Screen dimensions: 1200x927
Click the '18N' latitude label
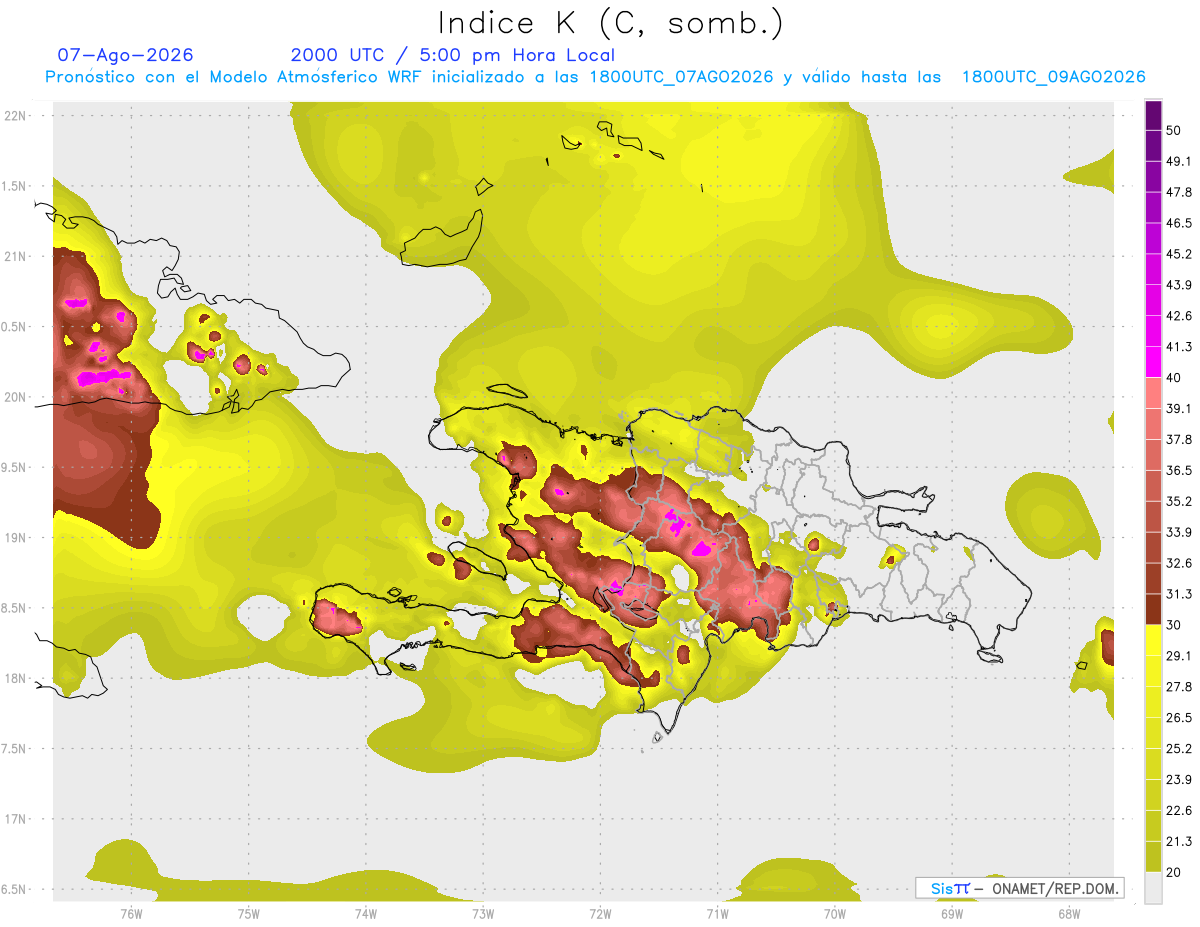pos(15,679)
